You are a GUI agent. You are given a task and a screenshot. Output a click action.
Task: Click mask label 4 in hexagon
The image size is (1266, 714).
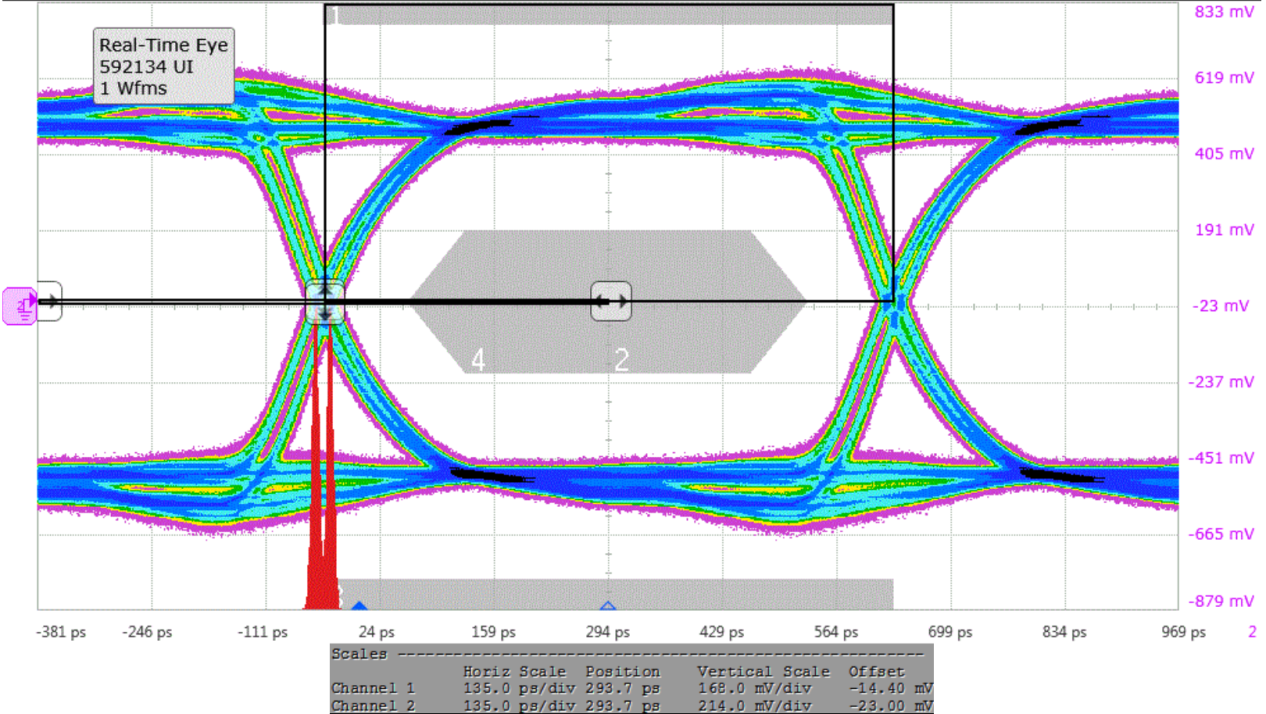point(478,360)
